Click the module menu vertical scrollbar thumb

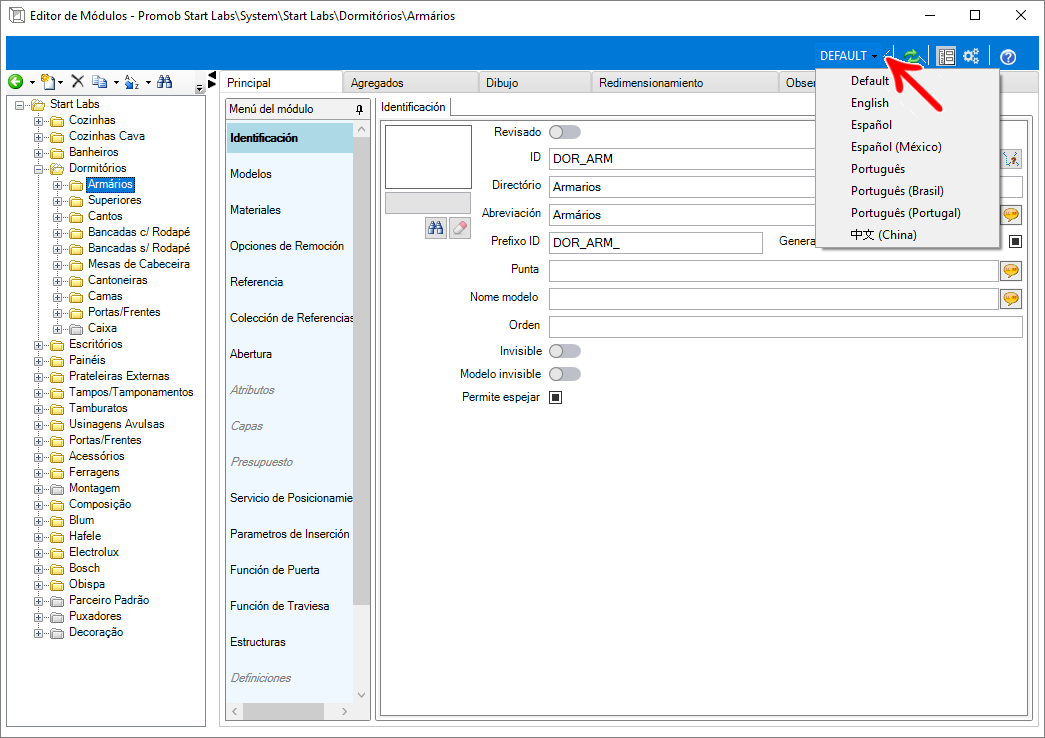tap(361, 371)
